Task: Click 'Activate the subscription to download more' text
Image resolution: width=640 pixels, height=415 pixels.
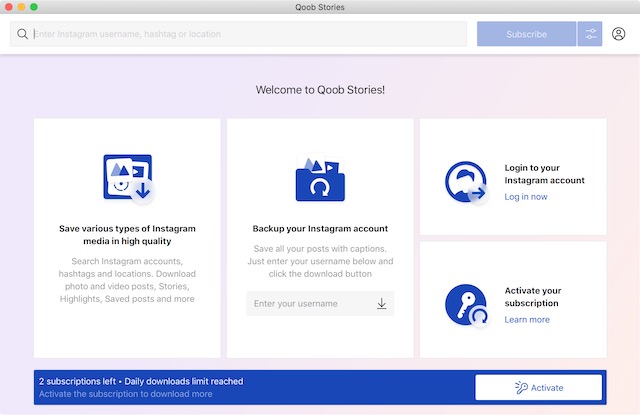Action: click(126, 394)
